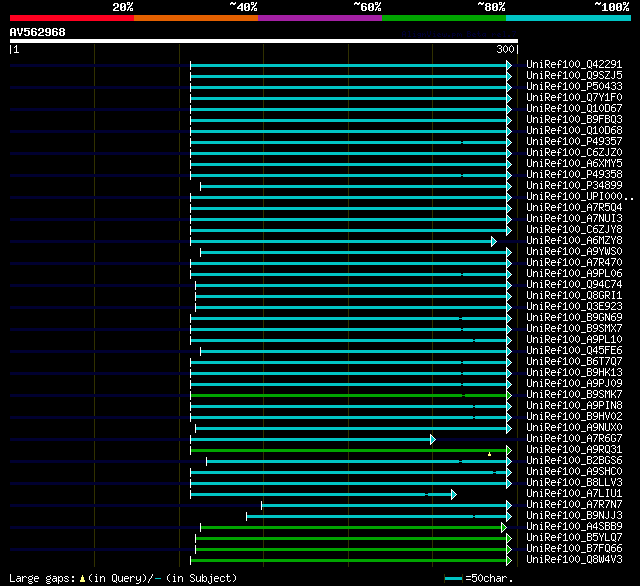Click the UniRef100_B9SMX7 label

[574, 329]
